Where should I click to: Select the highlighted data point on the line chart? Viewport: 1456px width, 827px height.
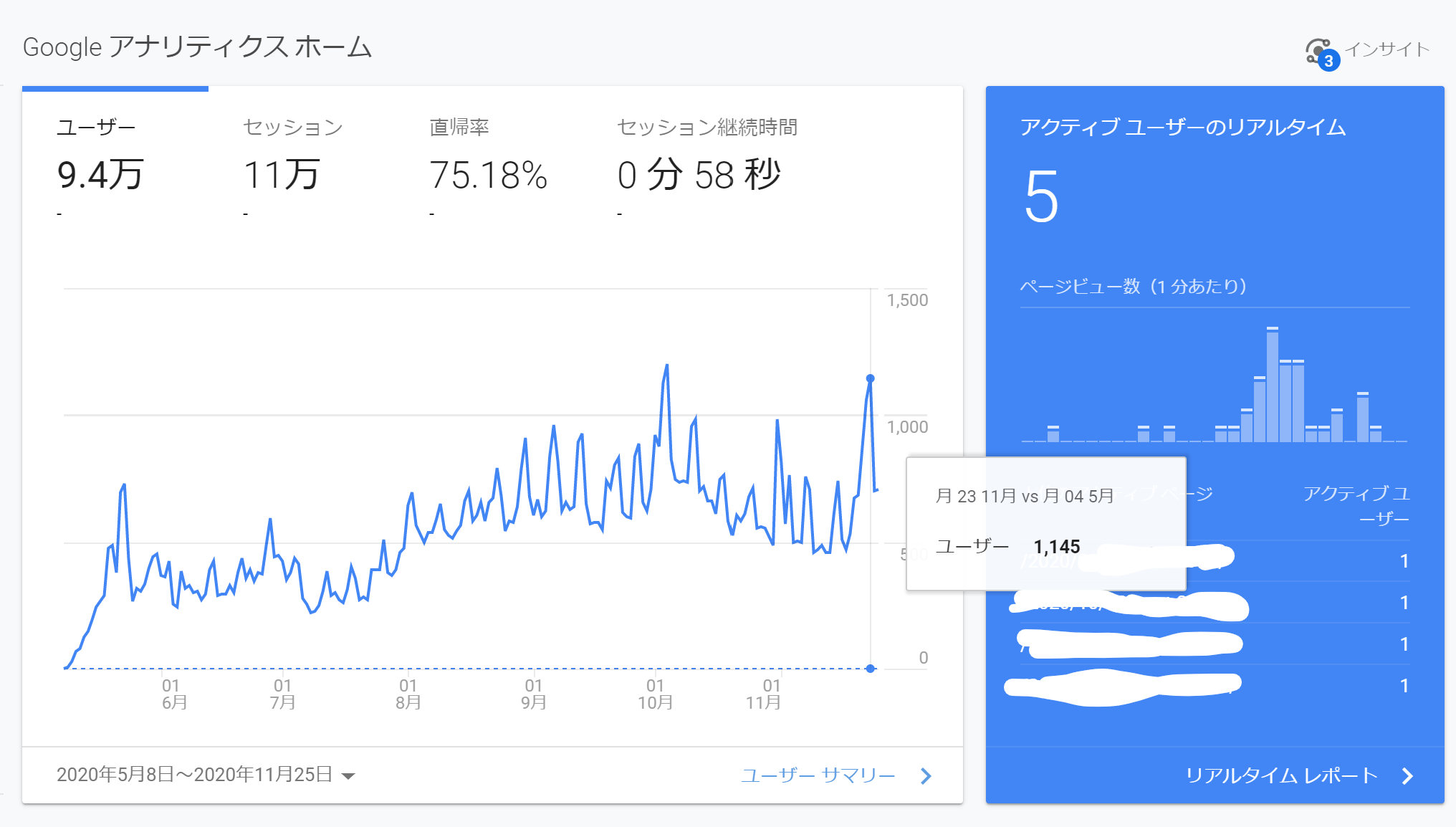870,377
